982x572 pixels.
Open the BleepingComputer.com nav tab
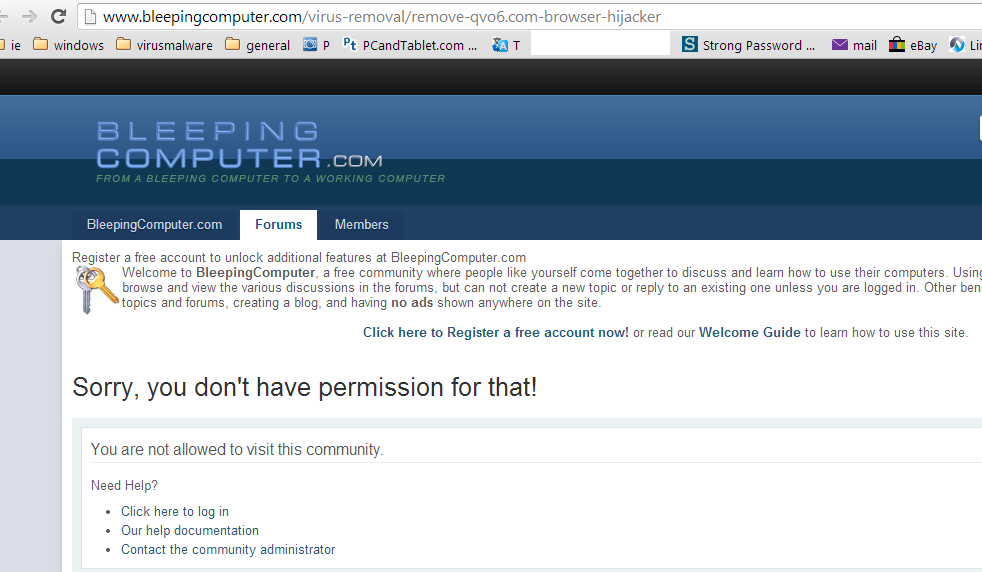coord(154,224)
